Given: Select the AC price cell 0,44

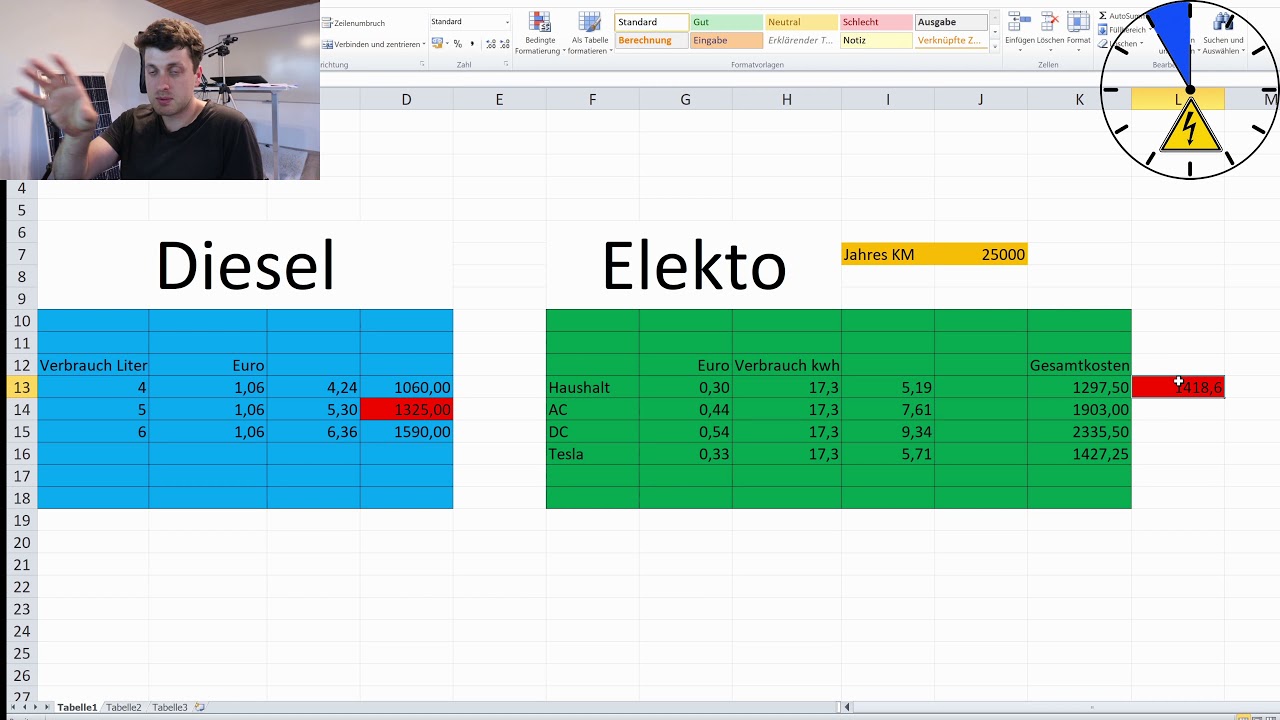Looking at the screenshot, I should click(x=686, y=409).
